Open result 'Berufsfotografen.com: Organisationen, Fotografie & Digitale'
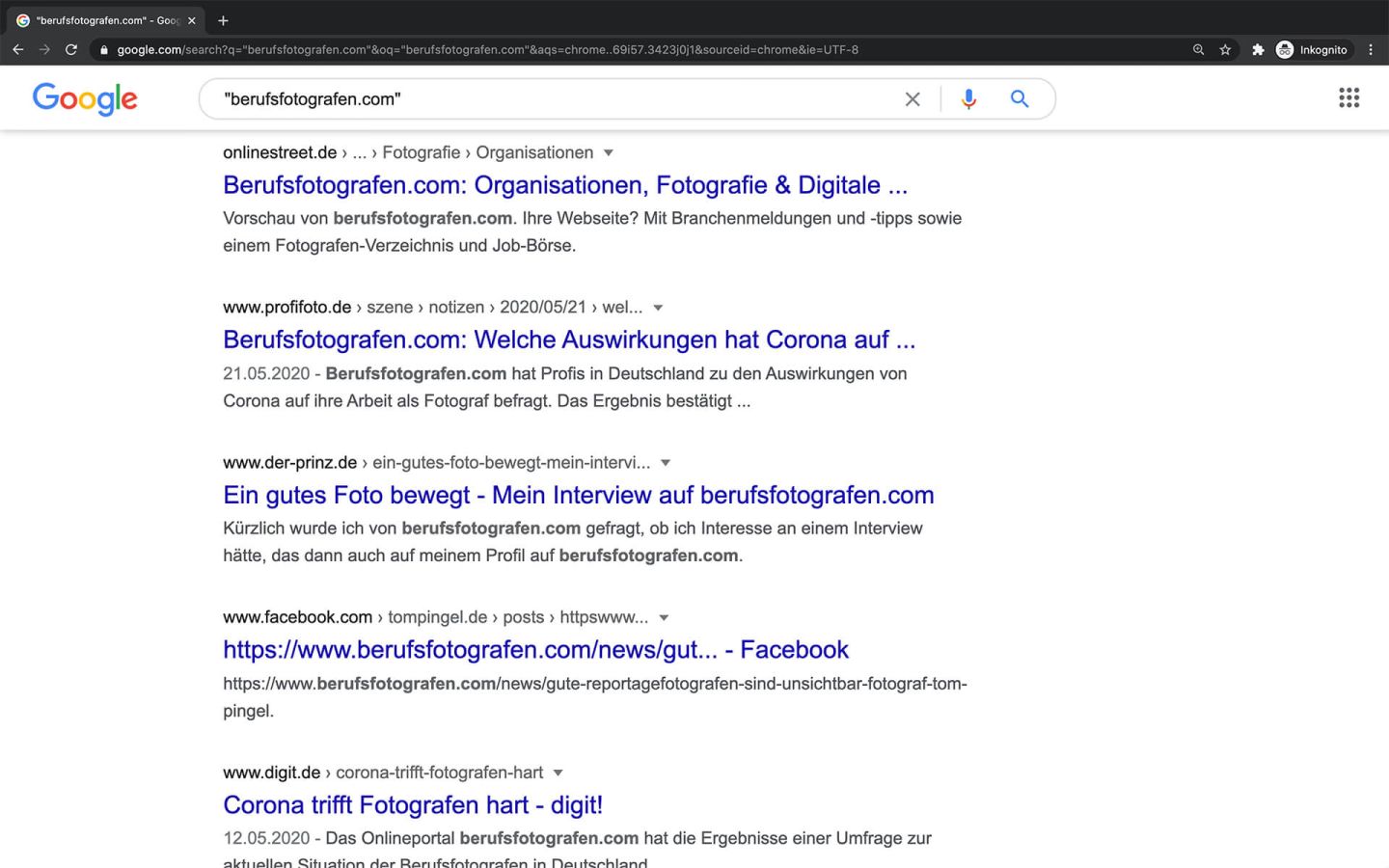The image size is (1389, 868). [x=565, y=185]
